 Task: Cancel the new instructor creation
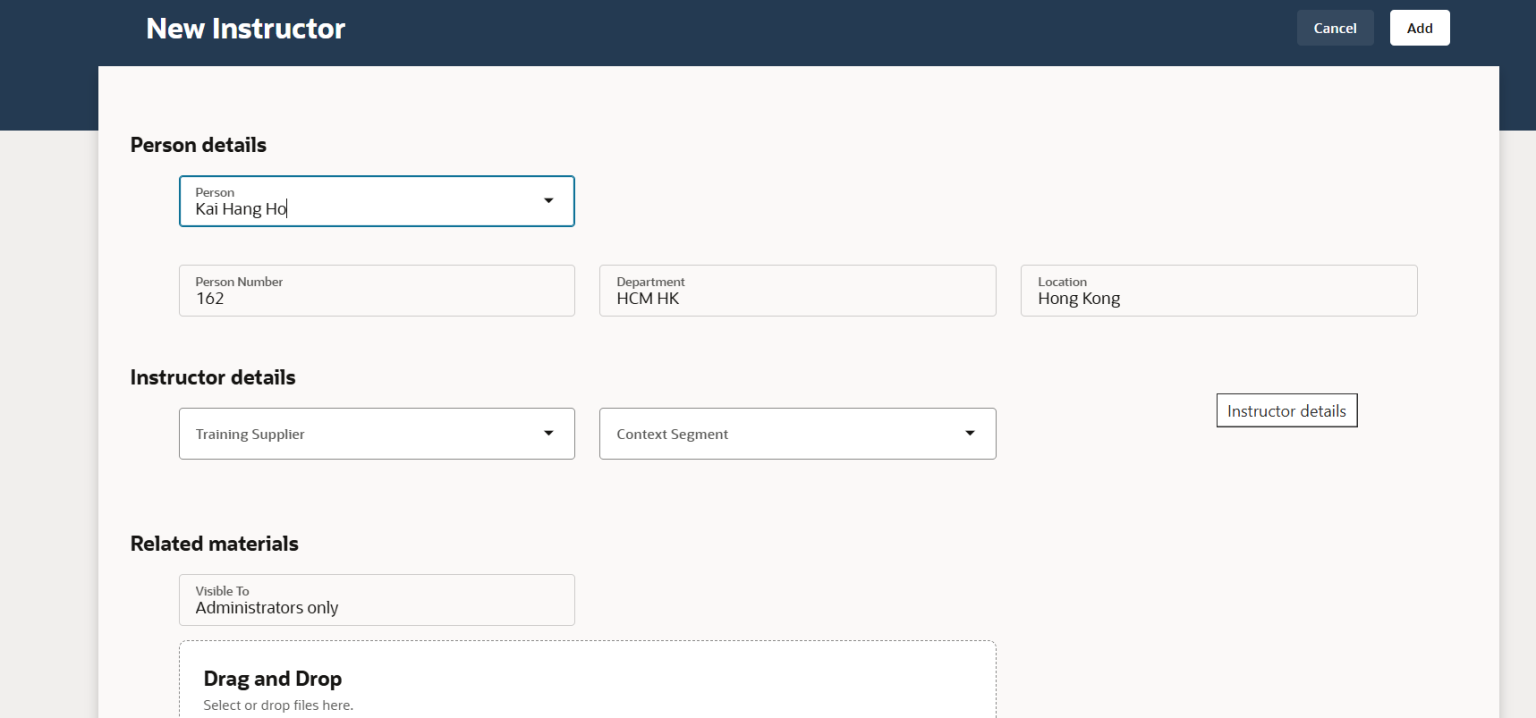point(1335,27)
